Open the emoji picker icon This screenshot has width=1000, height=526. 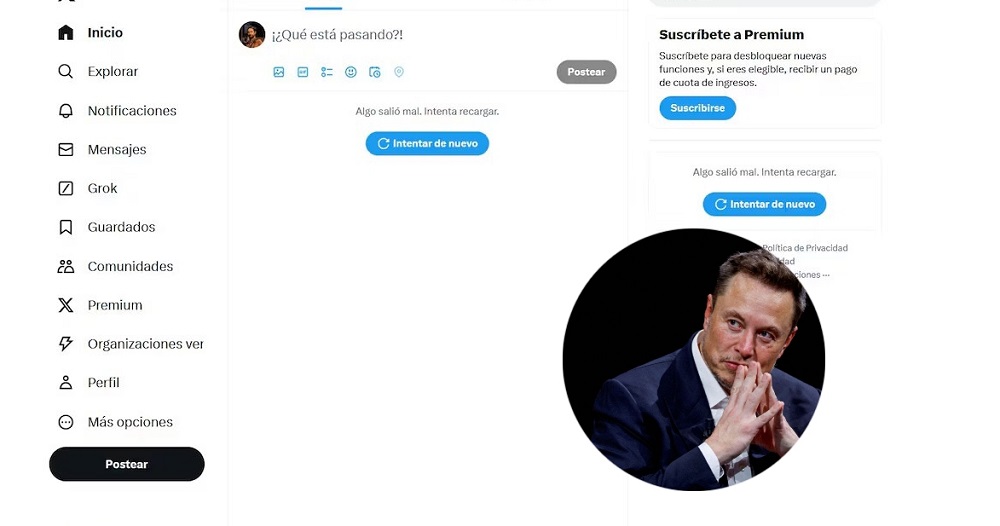tap(351, 72)
